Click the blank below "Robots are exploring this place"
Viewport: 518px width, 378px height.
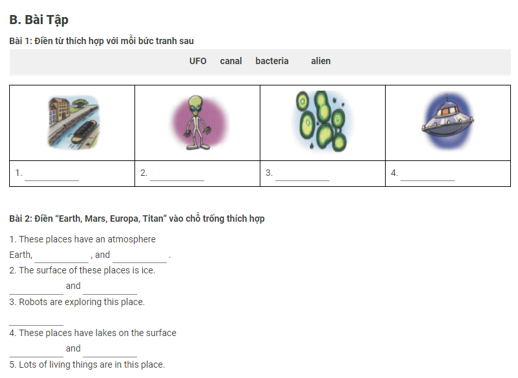pos(36,320)
